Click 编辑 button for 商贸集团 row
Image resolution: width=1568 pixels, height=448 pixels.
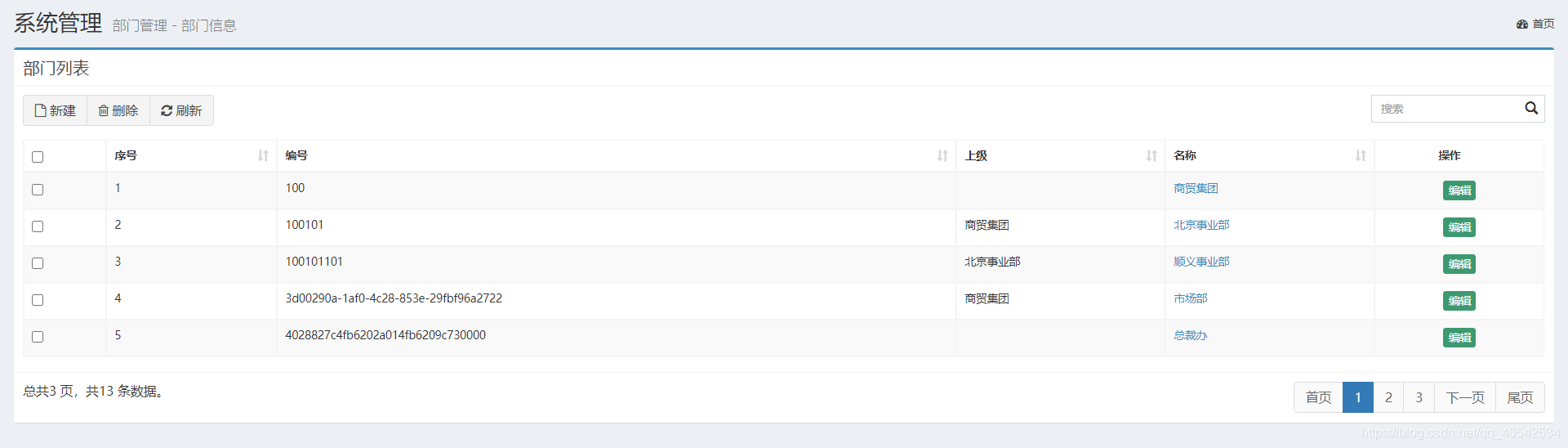[x=1459, y=190]
